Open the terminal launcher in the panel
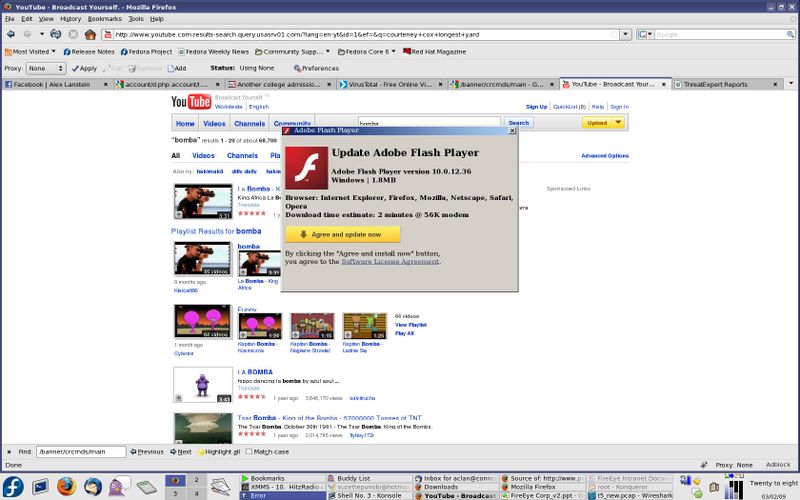This screenshot has width=800, height=500. point(40,487)
